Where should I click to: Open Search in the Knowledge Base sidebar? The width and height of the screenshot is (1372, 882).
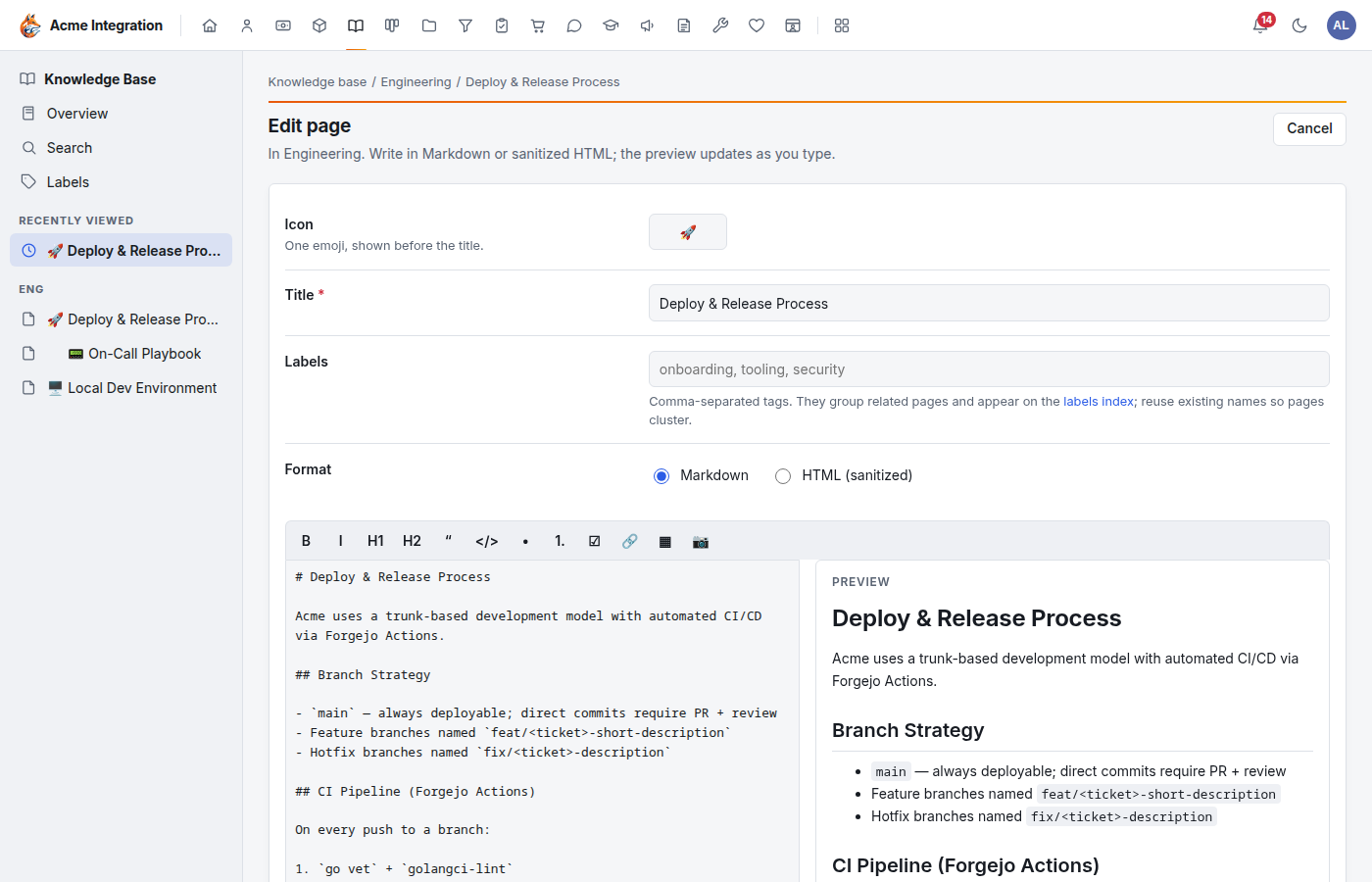(122, 148)
